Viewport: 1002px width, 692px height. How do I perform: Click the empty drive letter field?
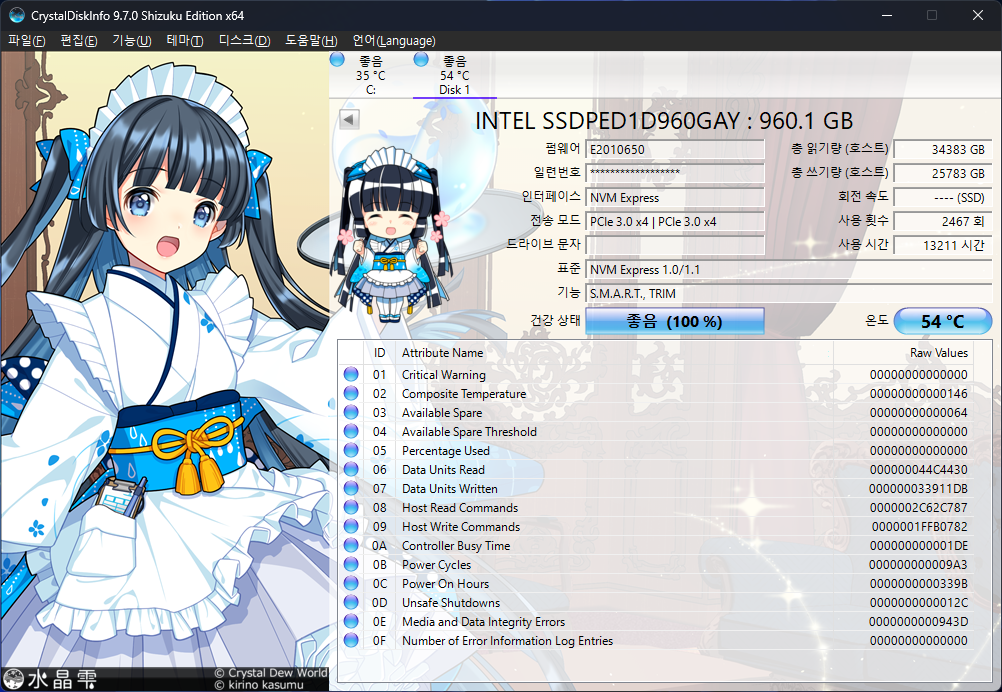[x=675, y=245]
